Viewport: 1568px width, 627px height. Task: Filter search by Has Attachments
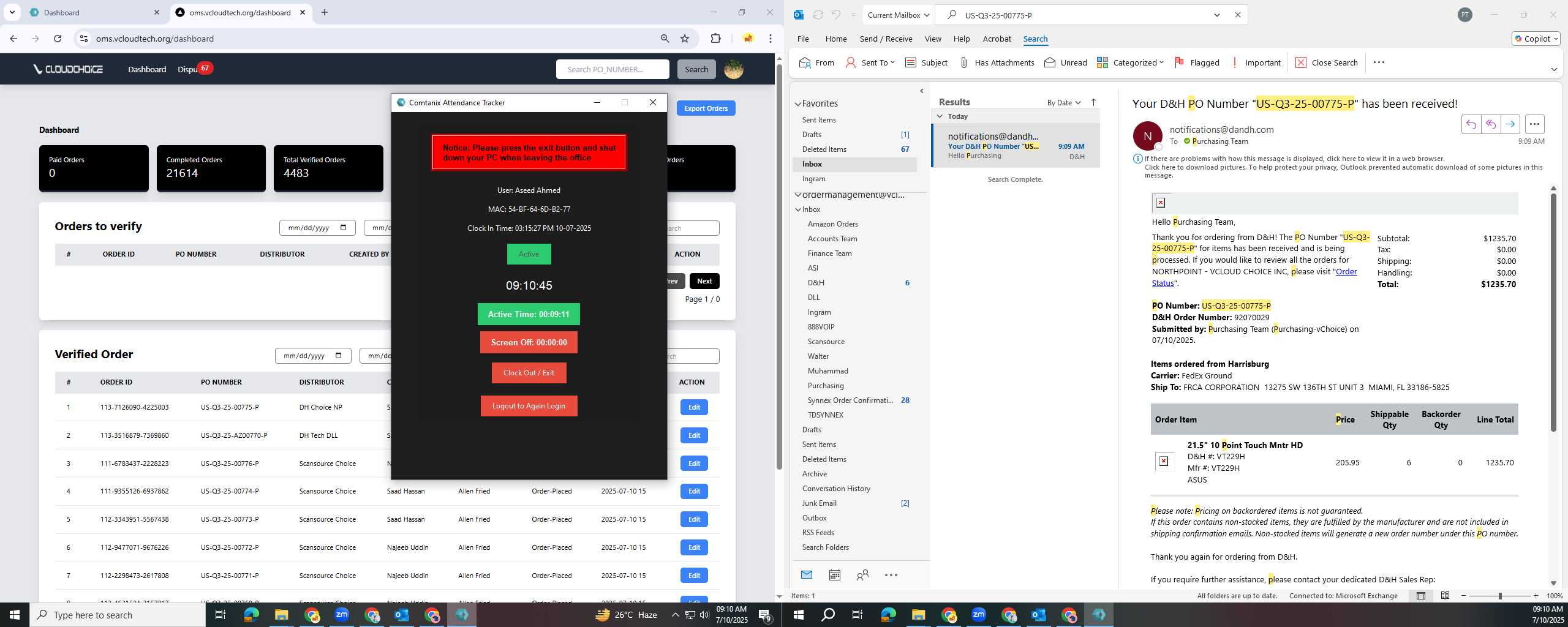click(x=996, y=62)
